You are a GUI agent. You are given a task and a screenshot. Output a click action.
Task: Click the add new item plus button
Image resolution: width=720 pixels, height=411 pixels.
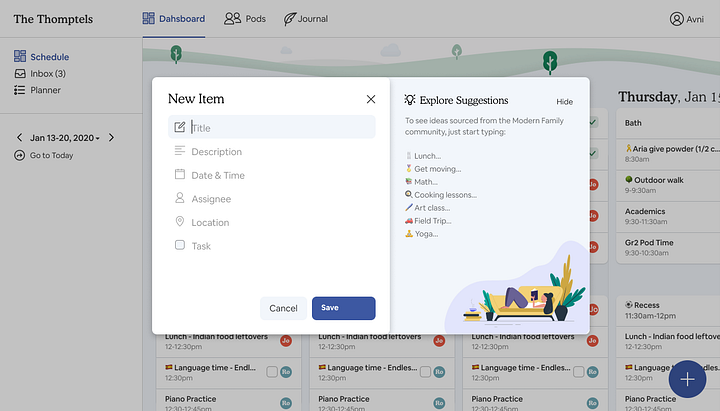pos(687,379)
